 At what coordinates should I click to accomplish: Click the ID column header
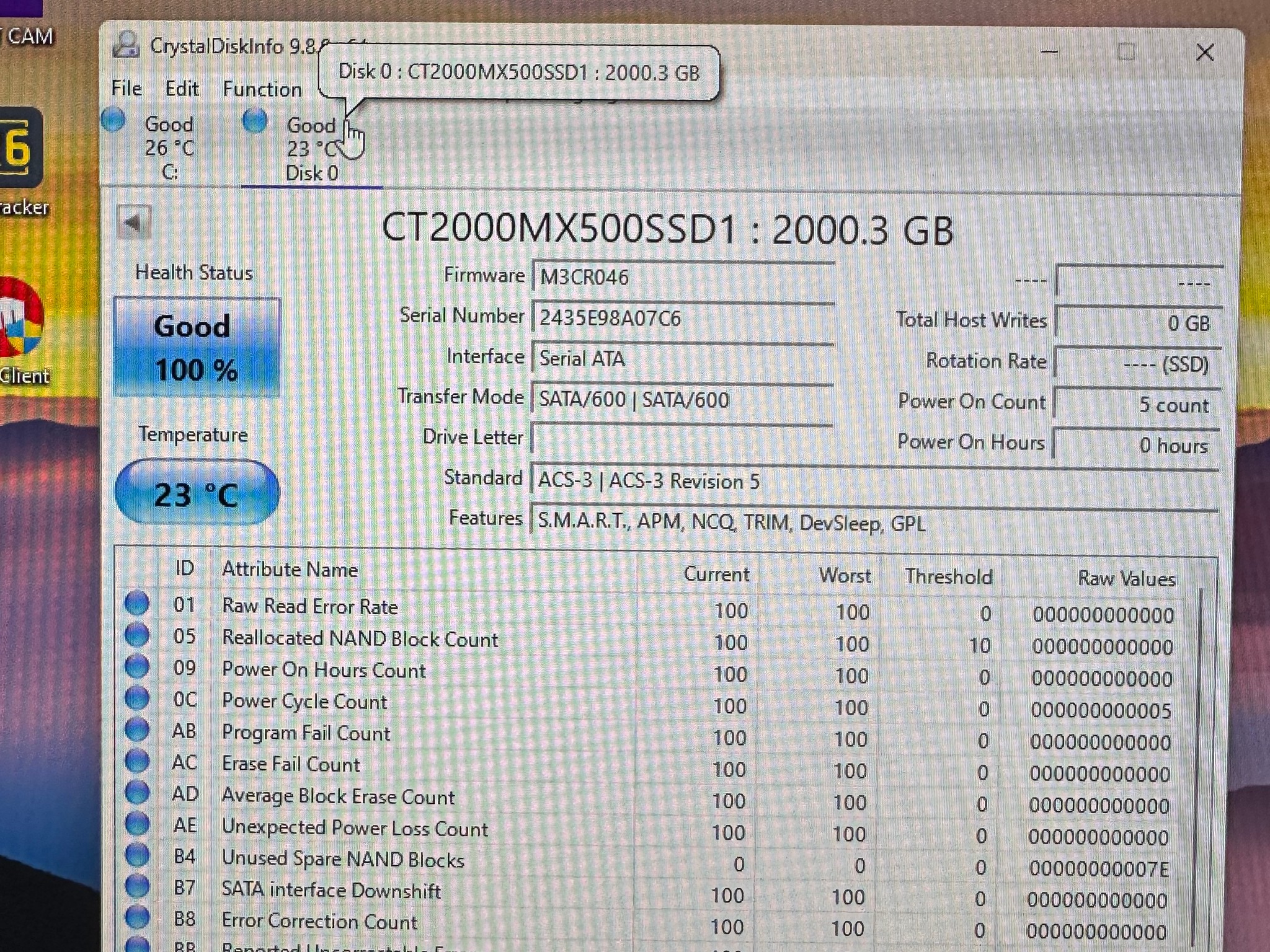pyautogui.click(x=184, y=568)
